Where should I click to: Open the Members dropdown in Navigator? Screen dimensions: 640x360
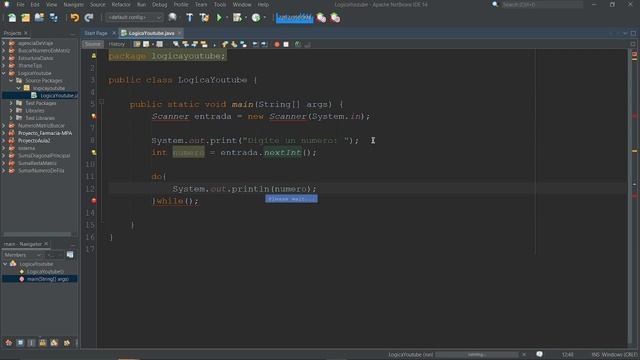click(x=22, y=255)
